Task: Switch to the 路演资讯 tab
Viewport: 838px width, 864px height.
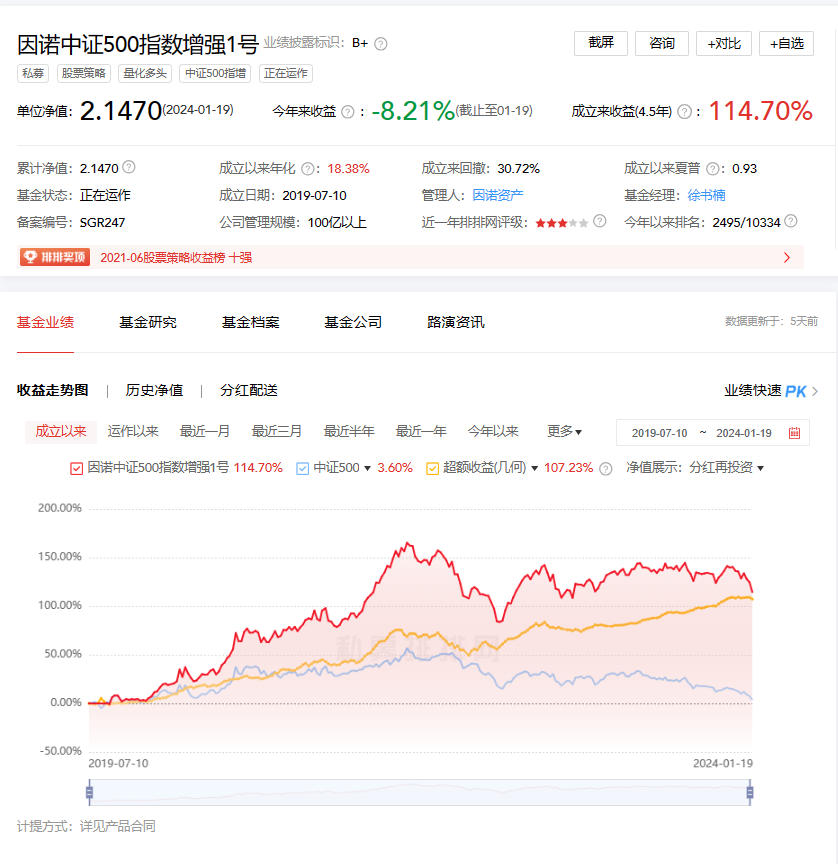Action: 456,322
